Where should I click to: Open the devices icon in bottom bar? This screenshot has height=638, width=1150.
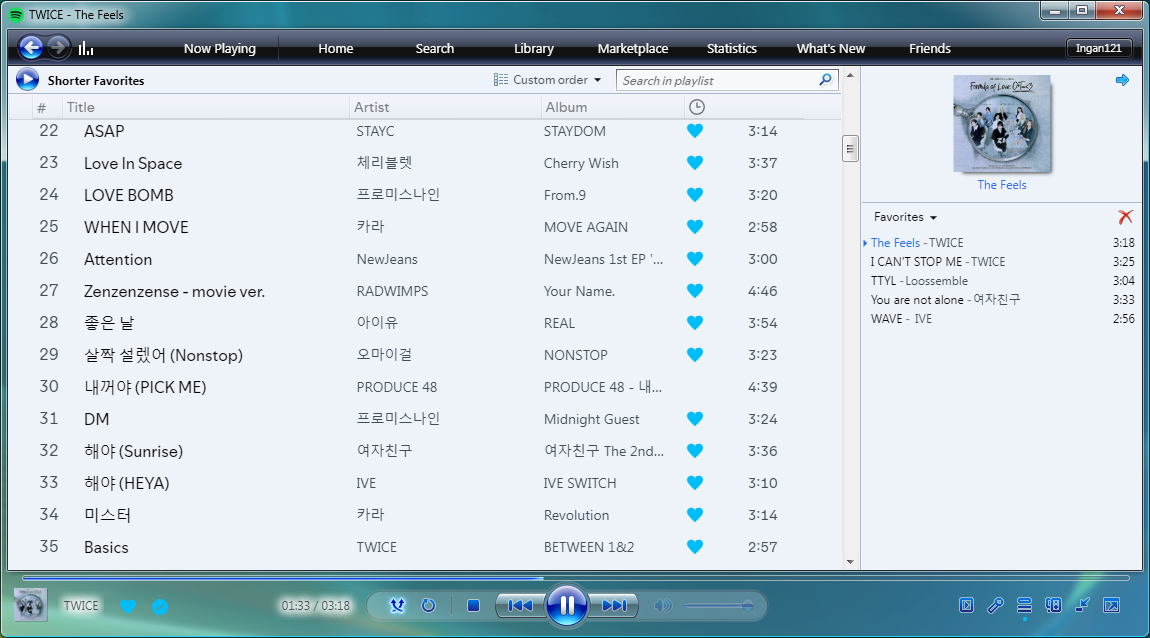1053,605
